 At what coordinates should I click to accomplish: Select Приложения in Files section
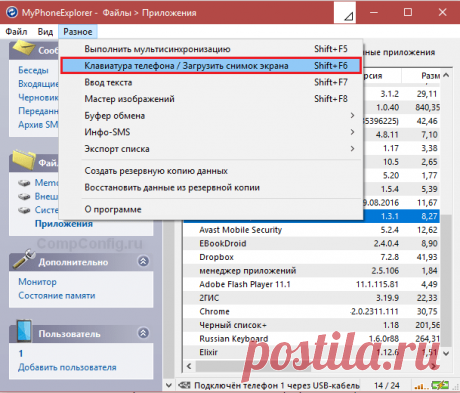tap(64, 224)
